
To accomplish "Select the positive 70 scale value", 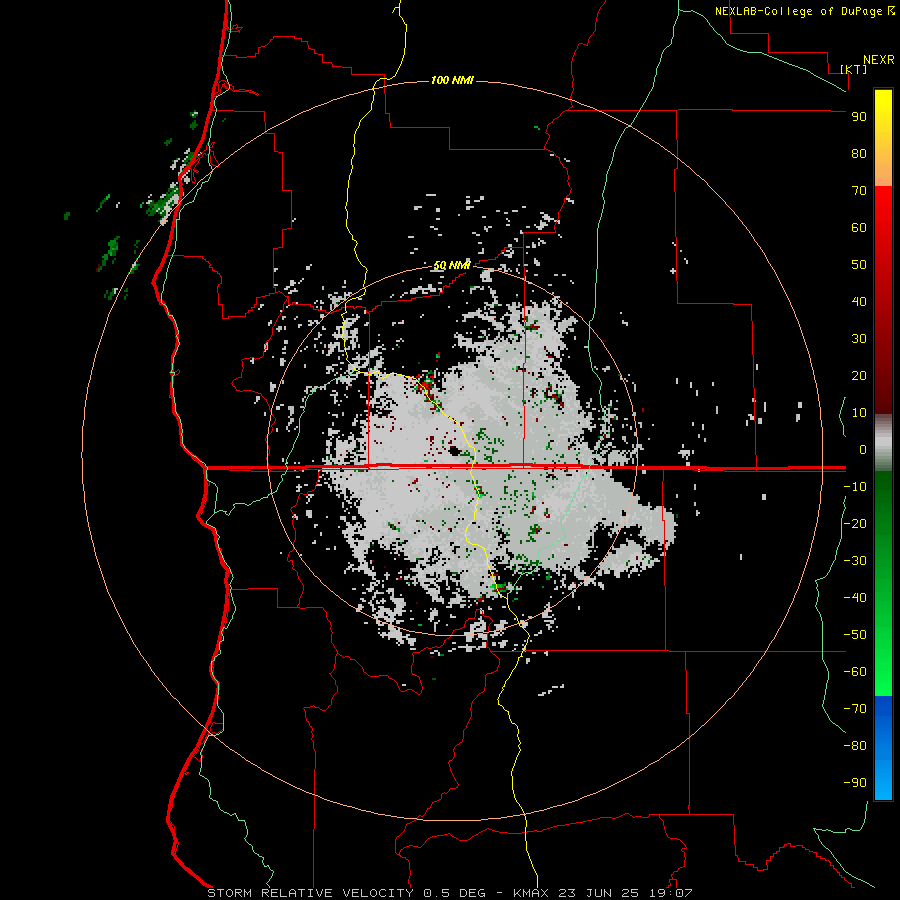I will pos(859,191).
